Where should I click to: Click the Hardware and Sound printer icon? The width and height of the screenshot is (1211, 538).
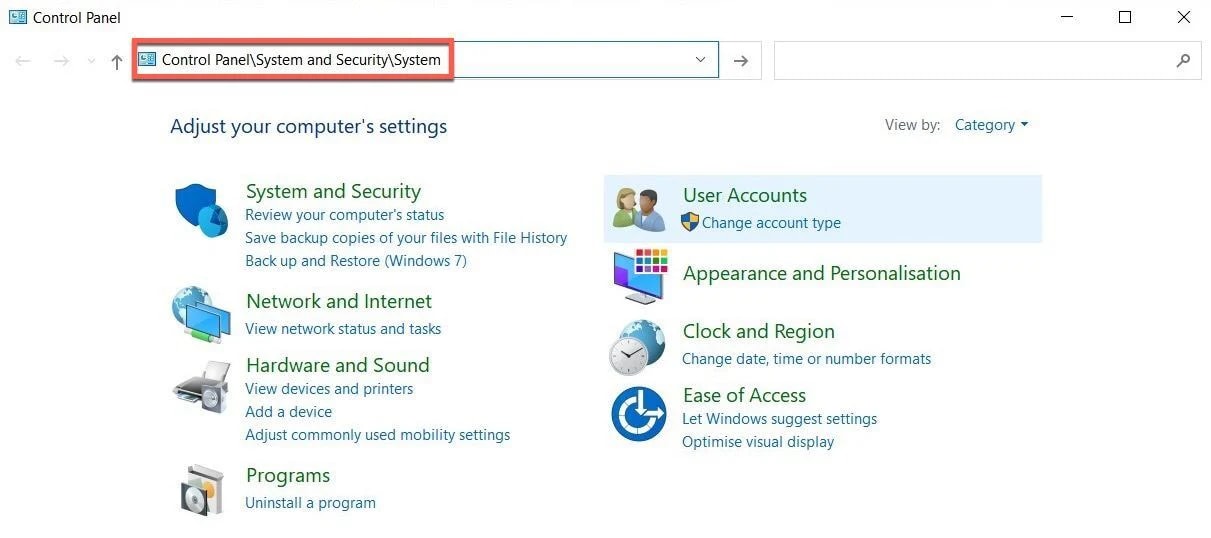point(201,384)
